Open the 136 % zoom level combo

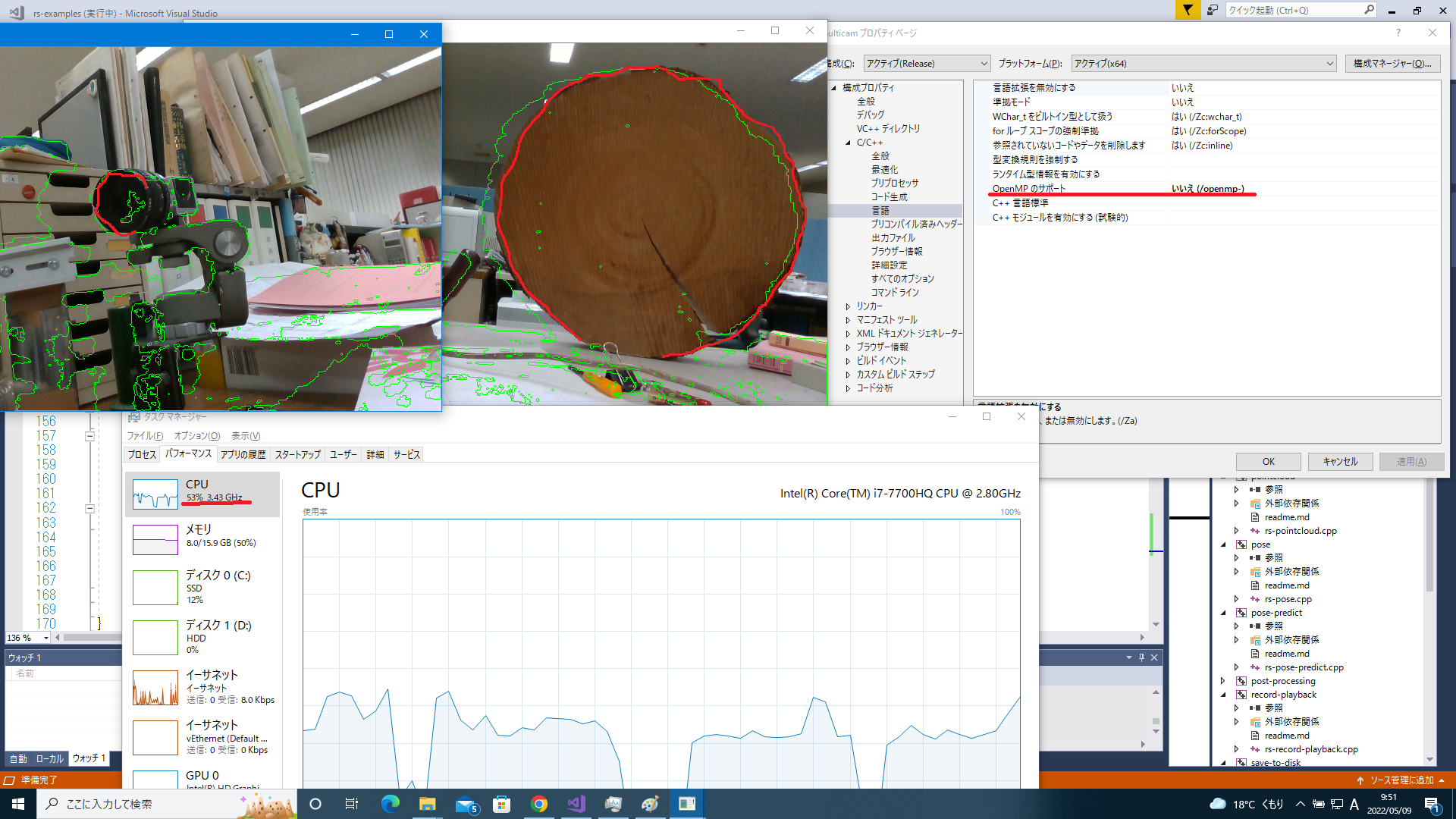coord(27,638)
